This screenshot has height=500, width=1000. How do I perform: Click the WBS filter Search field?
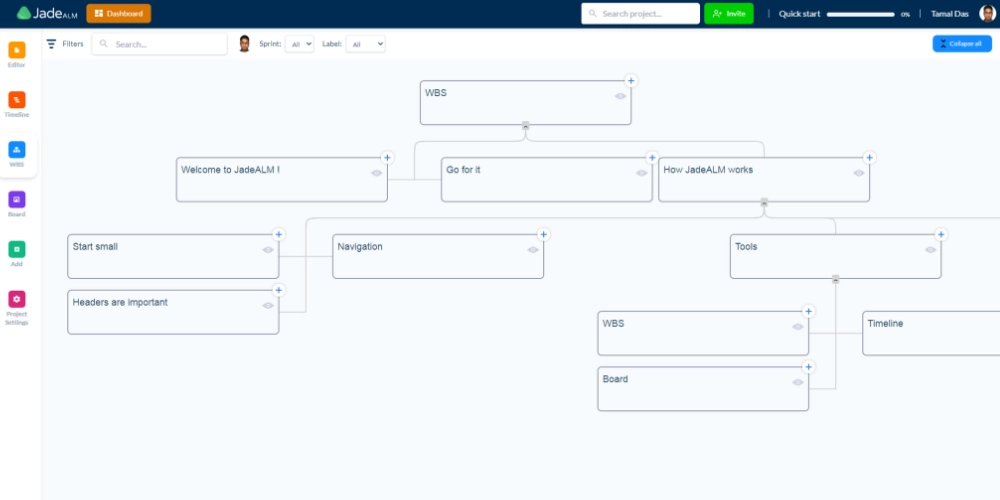tap(159, 44)
